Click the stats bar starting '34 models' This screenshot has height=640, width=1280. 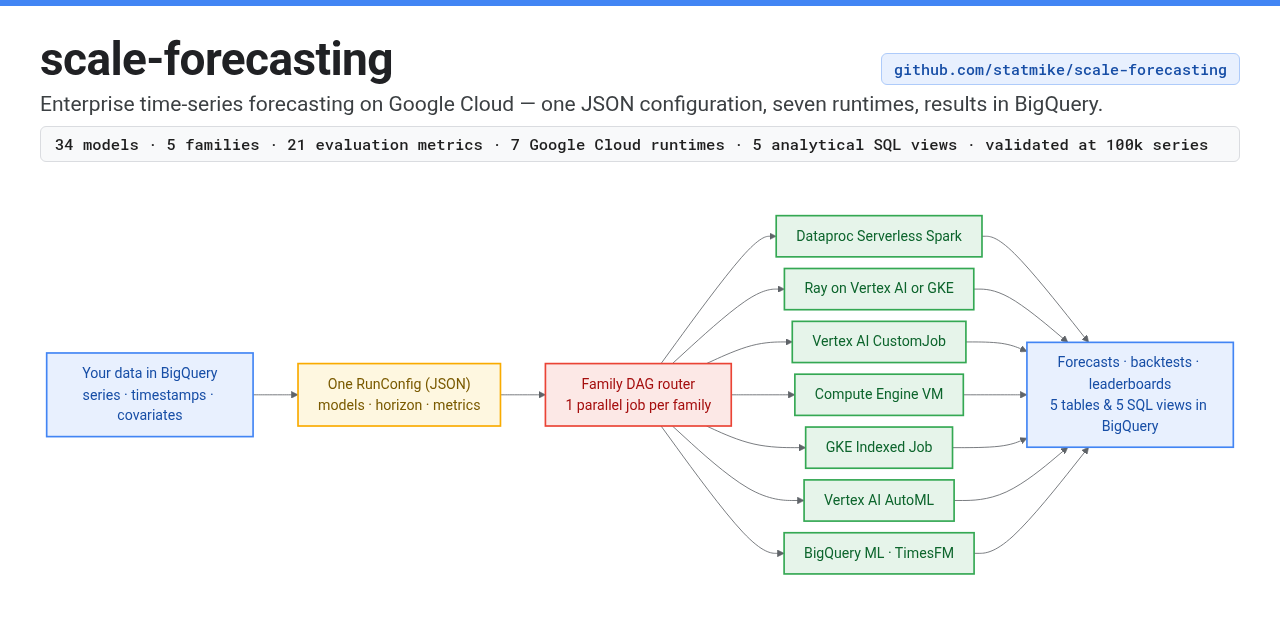coord(640,144)
